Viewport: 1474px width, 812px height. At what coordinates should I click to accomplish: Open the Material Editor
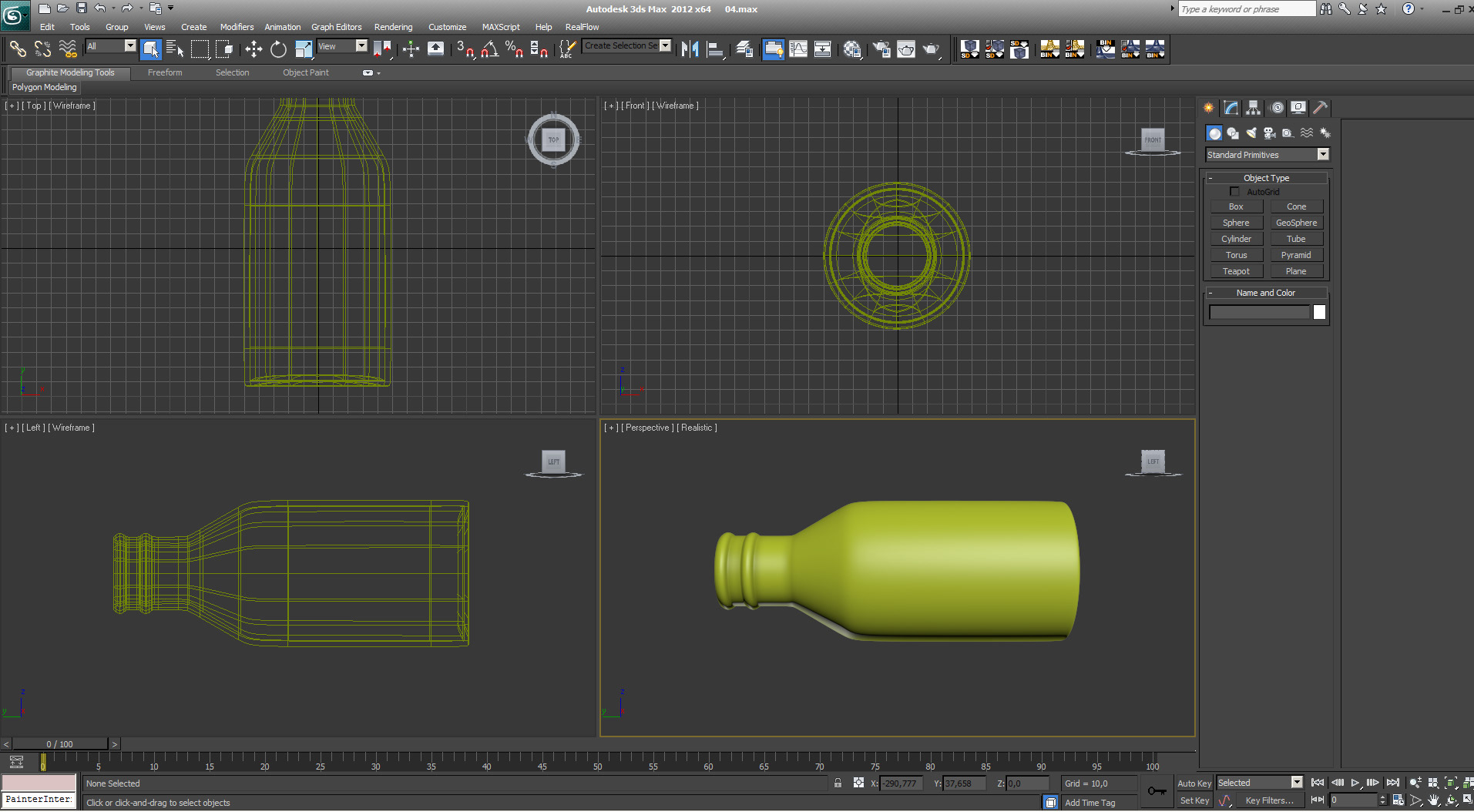(x=851, y=49)
